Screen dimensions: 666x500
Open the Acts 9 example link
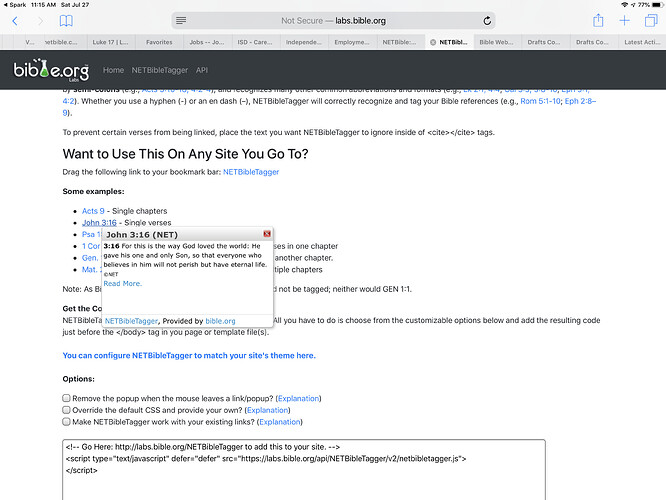[93, 211]
